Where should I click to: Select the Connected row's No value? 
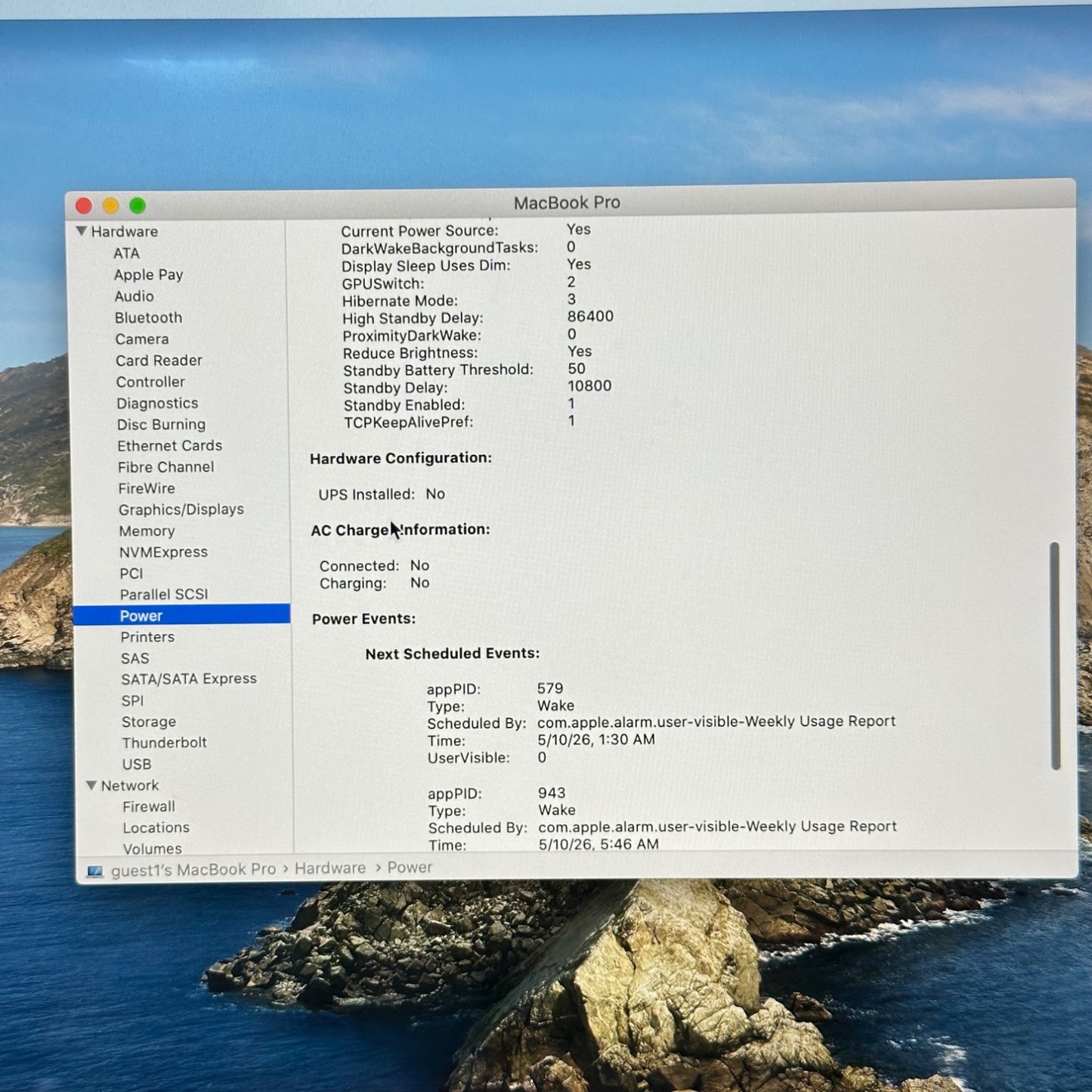(x=419, y=565)
